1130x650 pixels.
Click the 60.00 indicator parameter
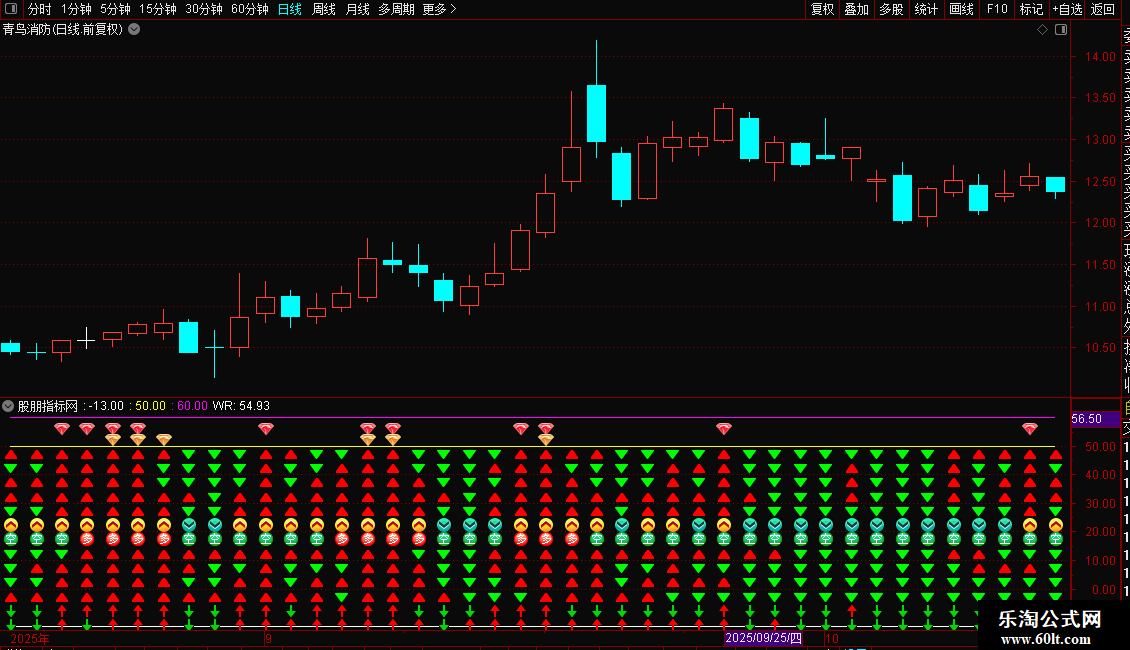192,406
